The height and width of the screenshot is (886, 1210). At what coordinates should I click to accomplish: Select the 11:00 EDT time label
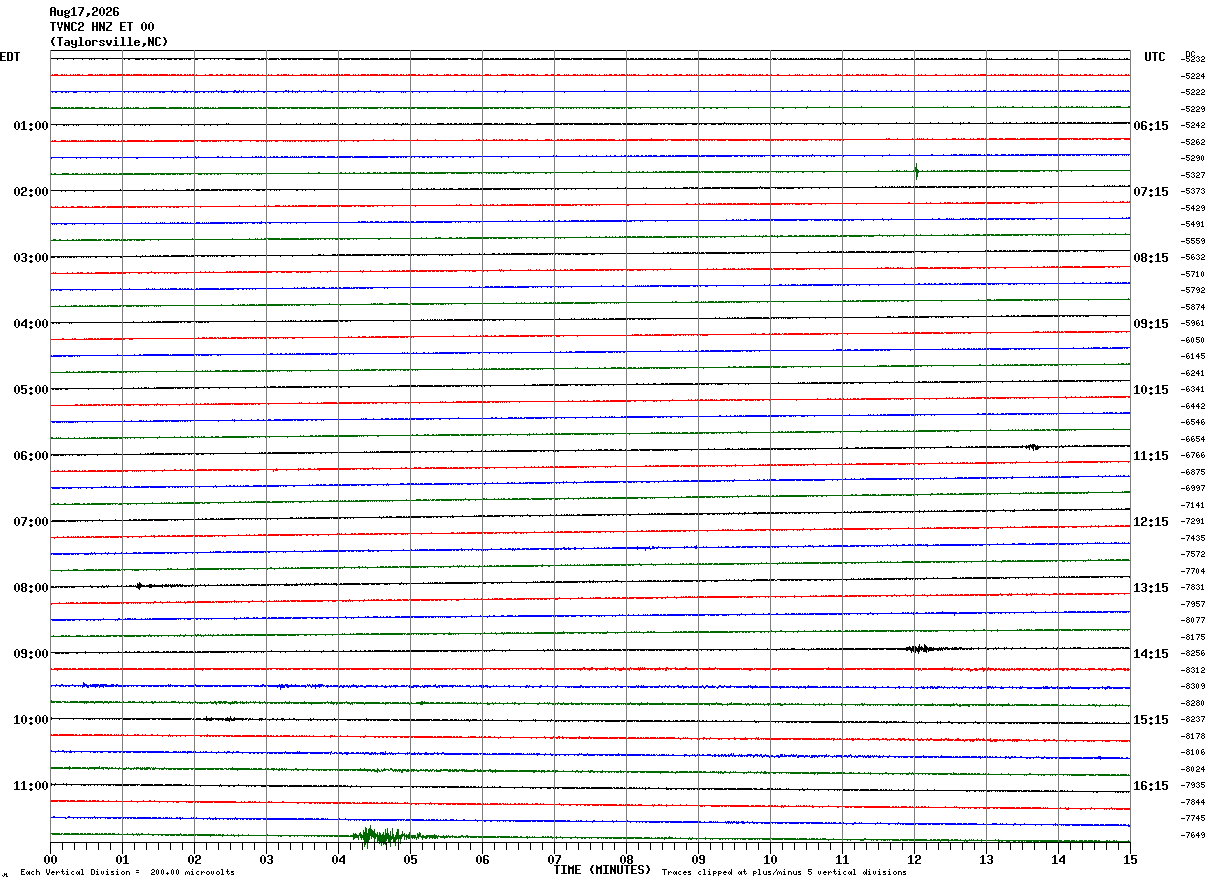pos(31,786)
